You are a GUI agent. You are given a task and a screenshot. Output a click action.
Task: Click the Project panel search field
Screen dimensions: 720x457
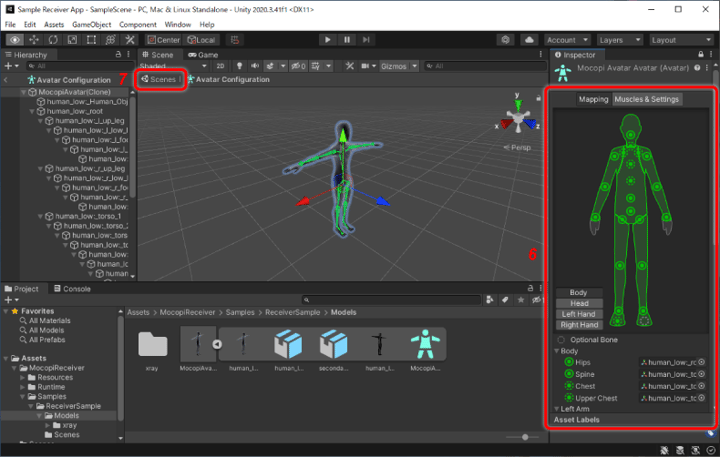(x=391, y=300)
